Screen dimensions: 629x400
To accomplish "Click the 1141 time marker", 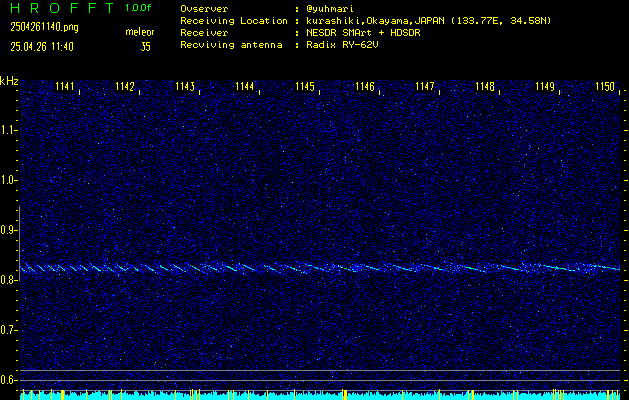I will [x=64, y=86].
